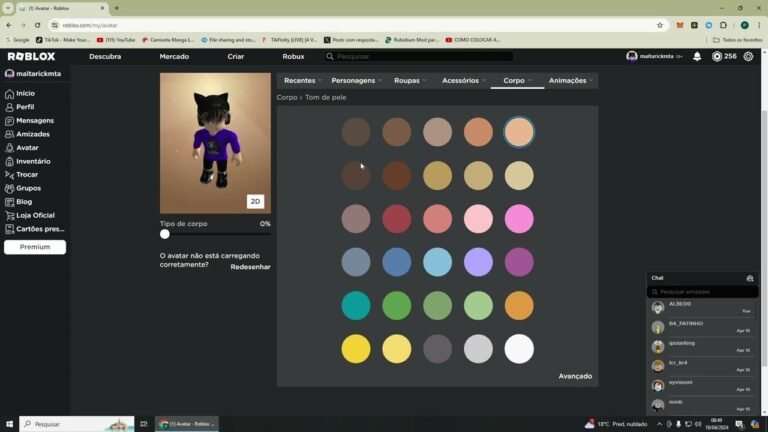
Task: Open a new browser tab
Action: coord(117,8)
